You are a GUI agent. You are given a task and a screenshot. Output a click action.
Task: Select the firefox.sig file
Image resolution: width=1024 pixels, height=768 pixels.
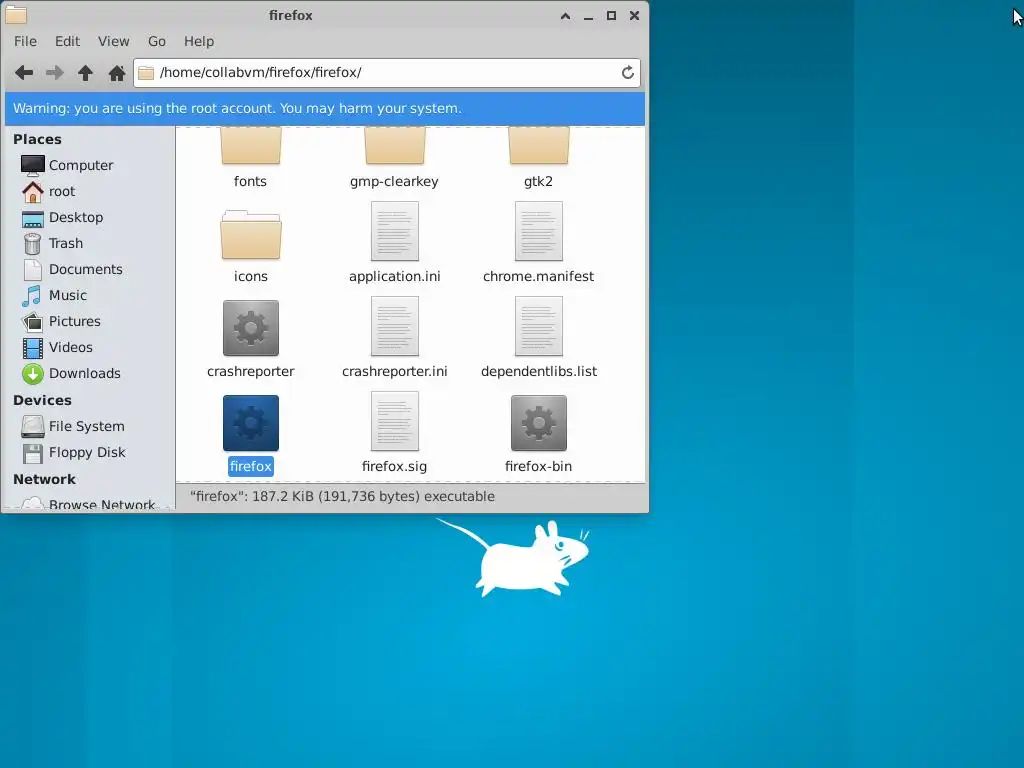[x=394, y=434]
